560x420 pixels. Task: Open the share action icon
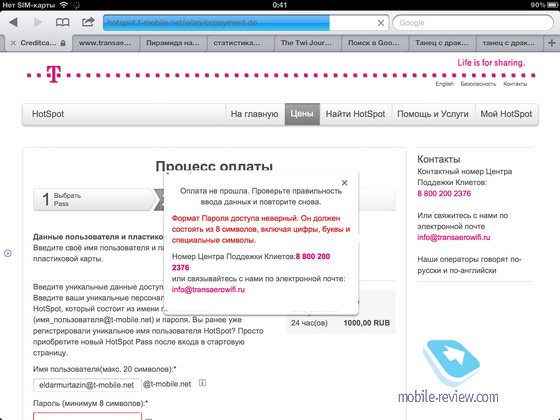pyautogui.click(x=88, y=22)
